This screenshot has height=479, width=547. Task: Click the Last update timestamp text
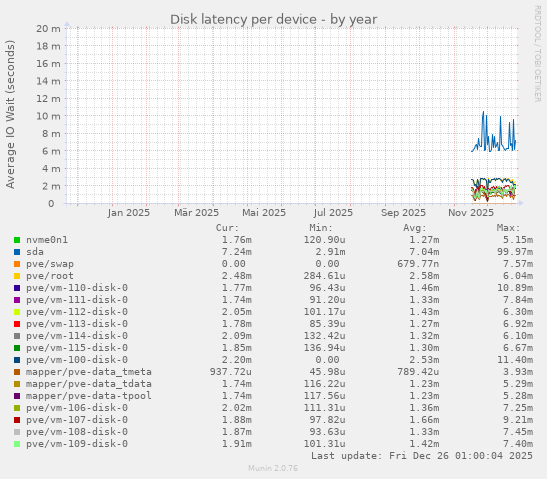point(422,456)
